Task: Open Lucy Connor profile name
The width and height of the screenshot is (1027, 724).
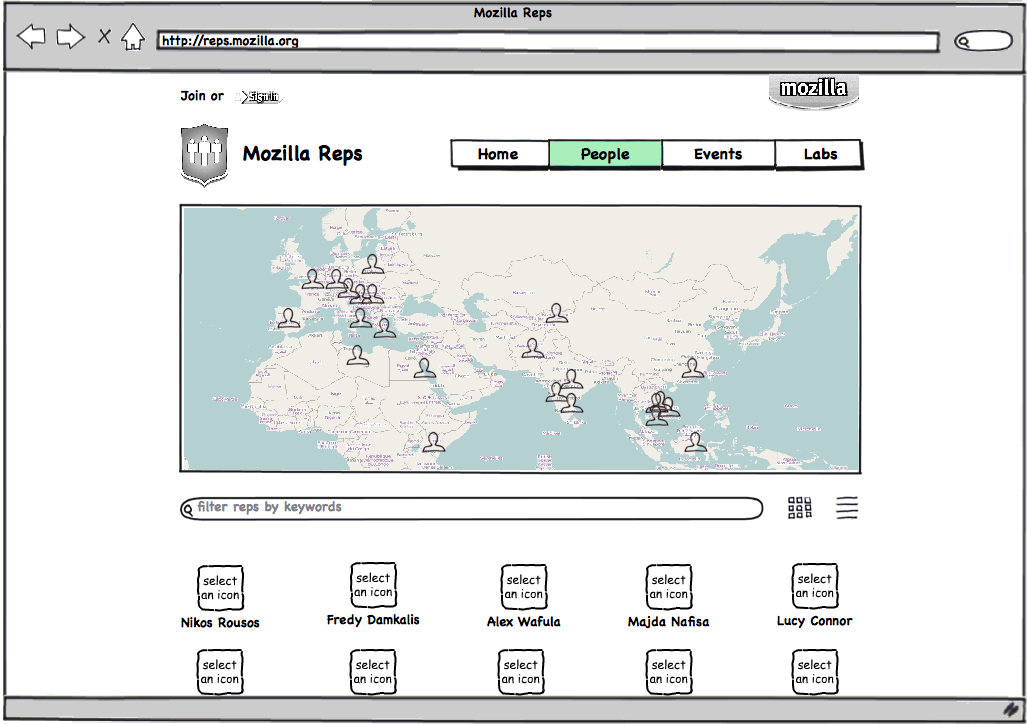Action: (x=814, y=621)
